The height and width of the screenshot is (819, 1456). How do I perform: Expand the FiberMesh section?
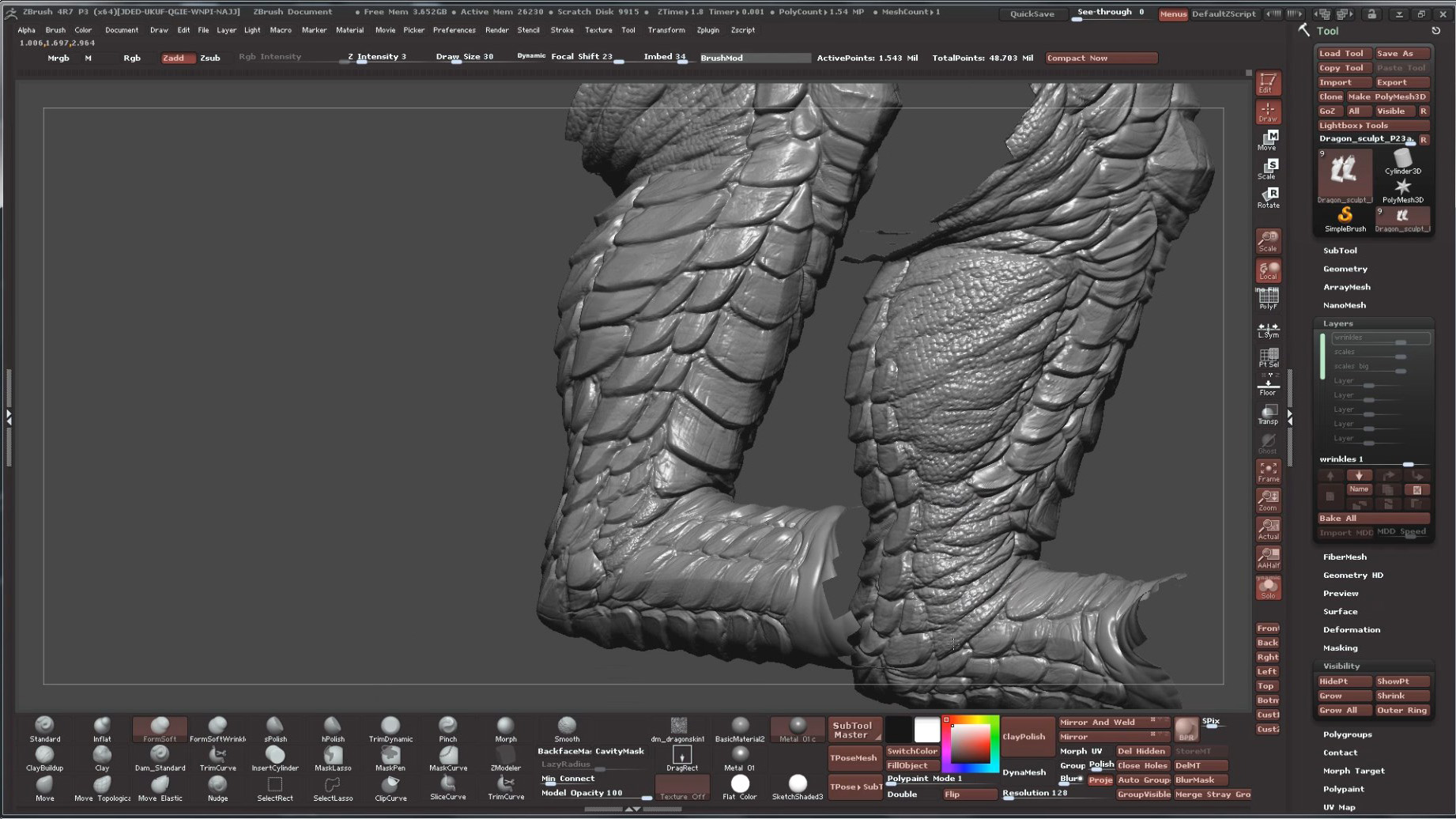click(1345, 557)
